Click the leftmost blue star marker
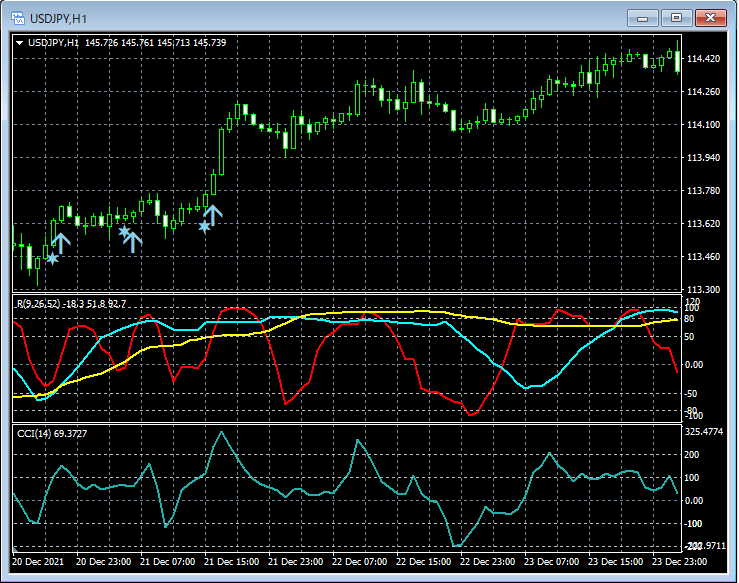This screenshot has width=739, height=583. [52, 259]
